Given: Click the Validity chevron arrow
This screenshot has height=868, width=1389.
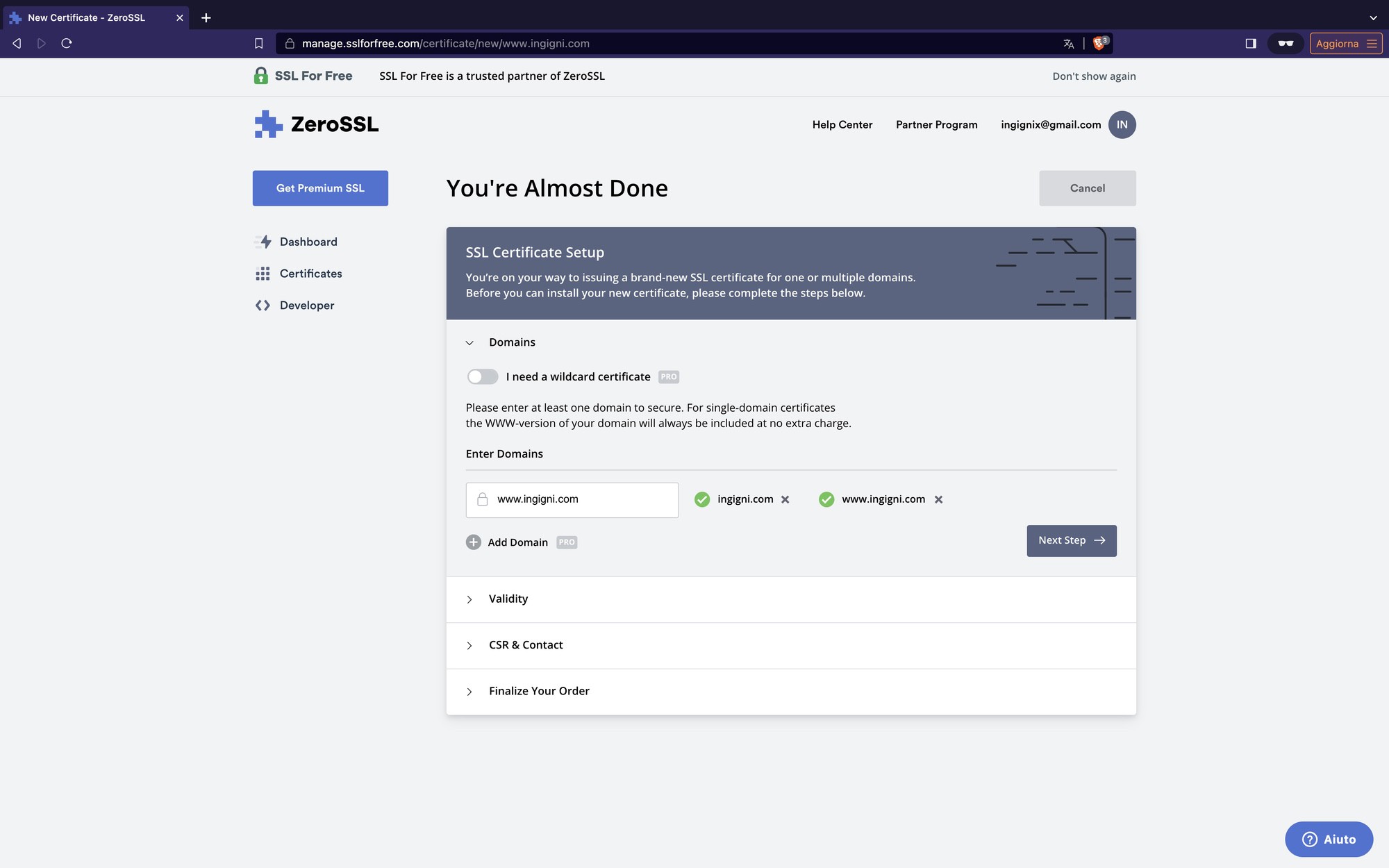Looking at the screenshot, I should [469, 599].
